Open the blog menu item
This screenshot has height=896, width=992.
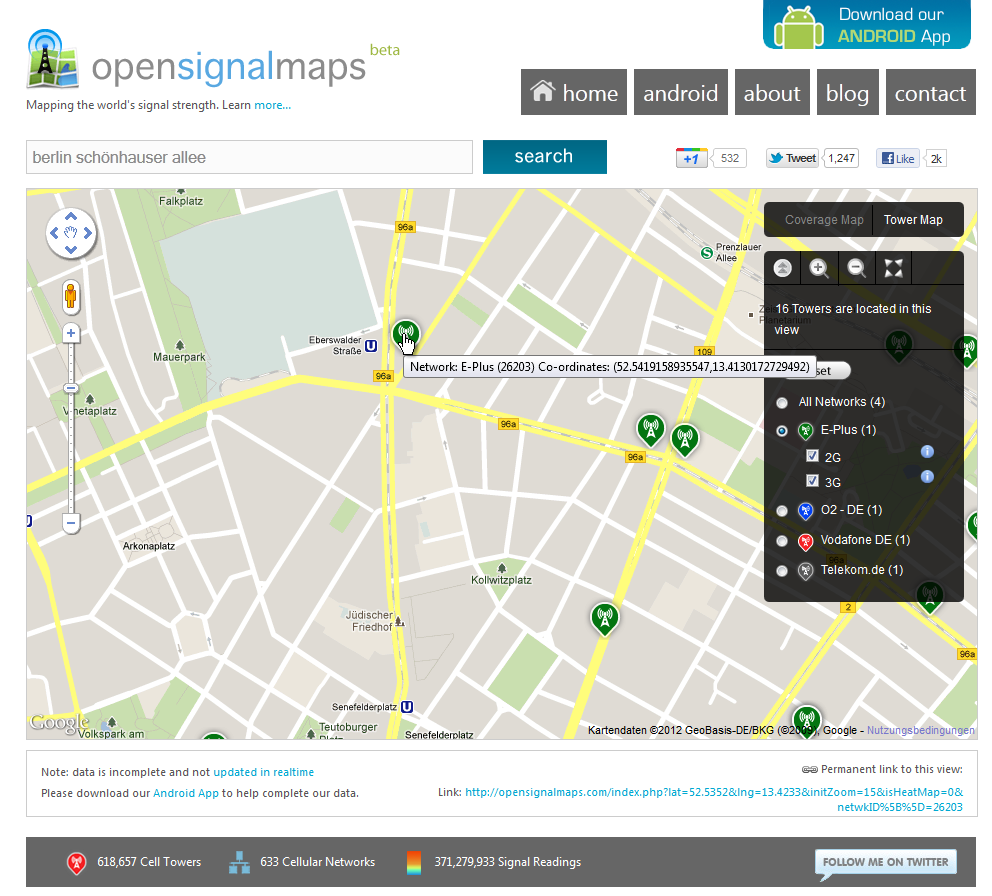coord(847,92)
